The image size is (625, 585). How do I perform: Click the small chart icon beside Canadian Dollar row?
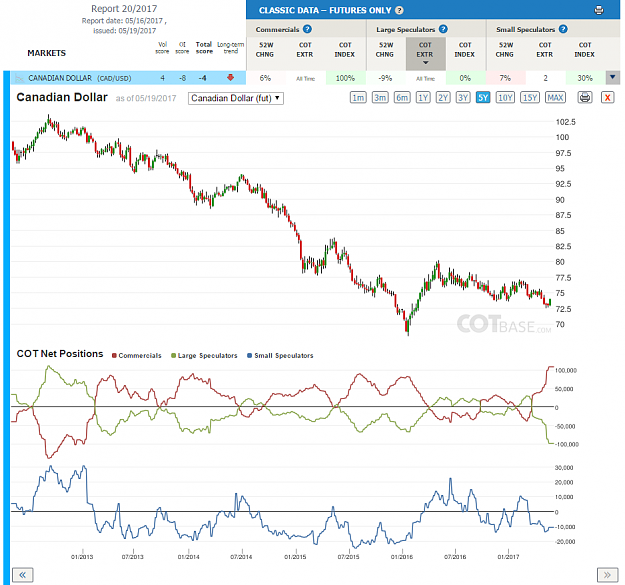click(x=19, y=78)
